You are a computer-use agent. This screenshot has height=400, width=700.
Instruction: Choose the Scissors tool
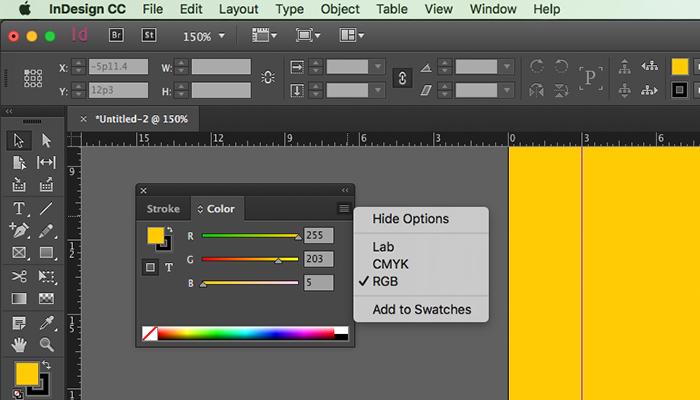pos(19,276)
